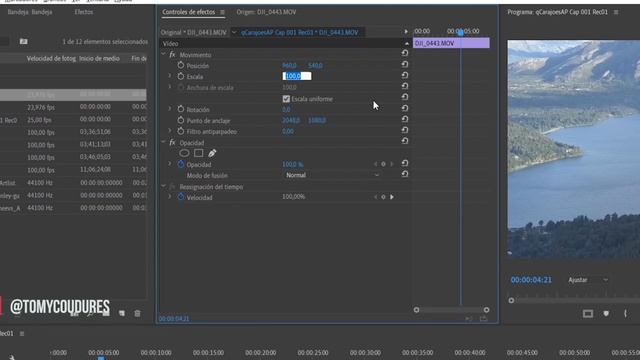The height and width of the screenshot is (360, 640).
Task: Go to next Velocidad keyframe
Action: coord(392,197)
